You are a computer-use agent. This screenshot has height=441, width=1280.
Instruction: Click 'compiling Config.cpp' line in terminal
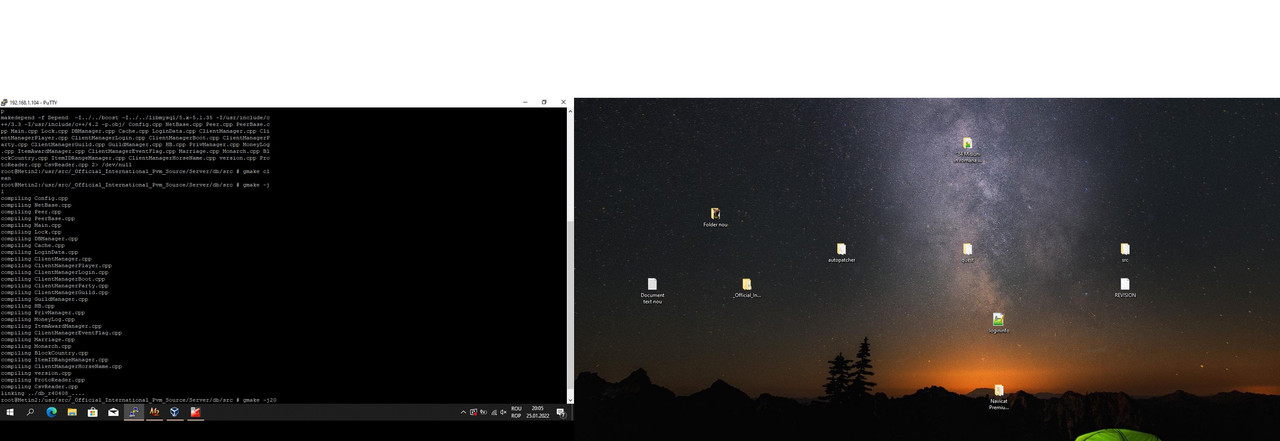tap(34, 198)
